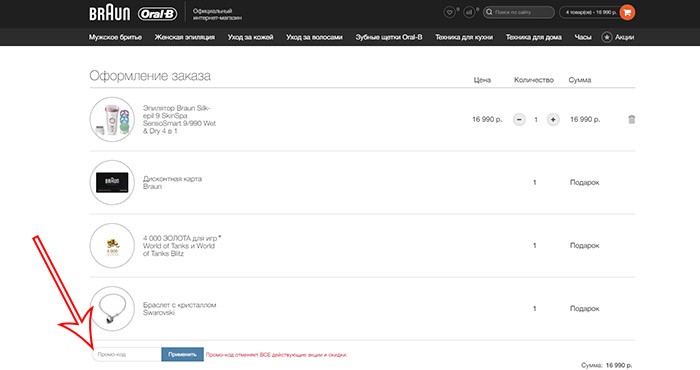Open Техника для кухни menu
The height and width of the screenshot is (370, 700).
click(x=464, y=37)
